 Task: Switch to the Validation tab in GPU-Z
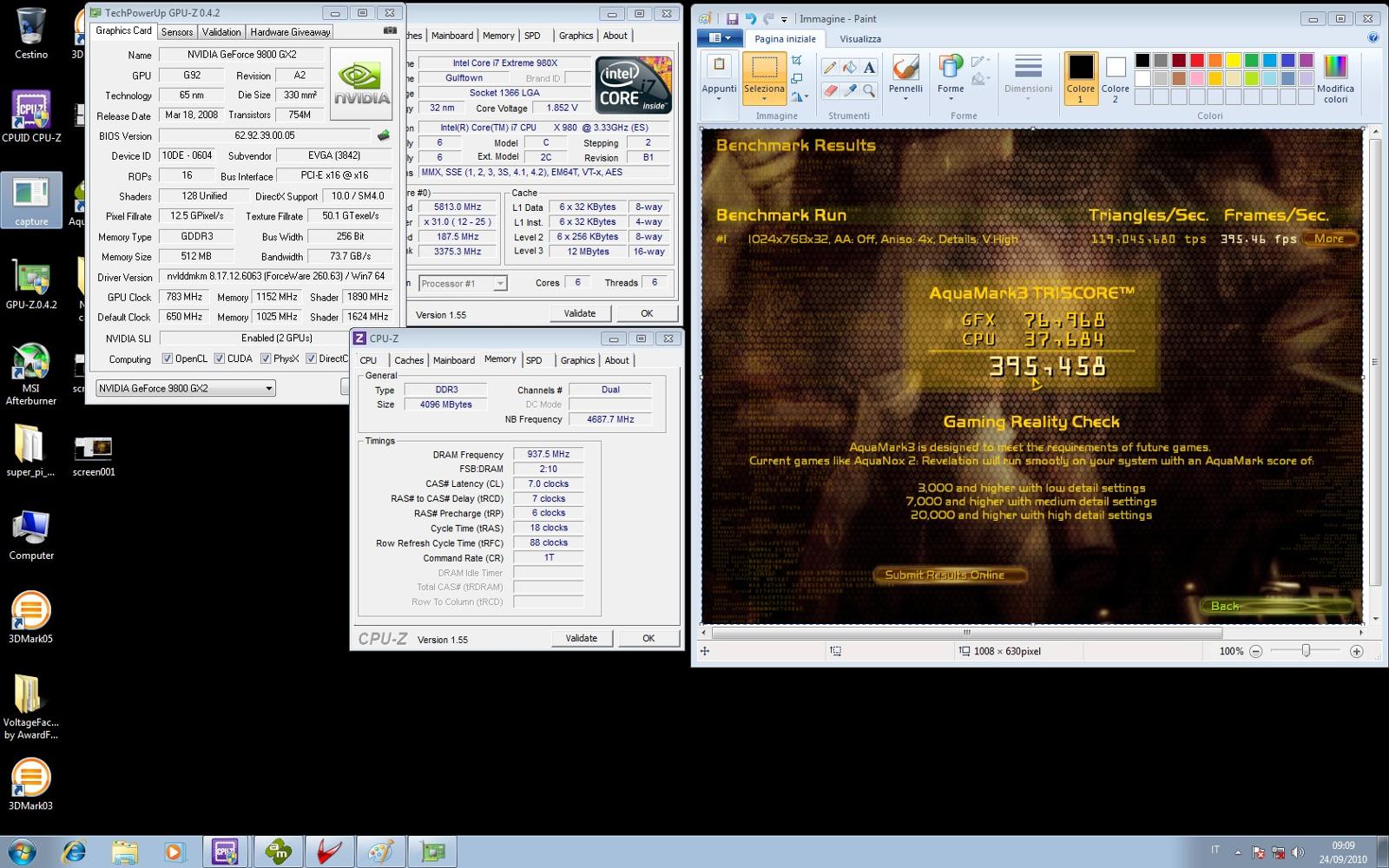221,32
